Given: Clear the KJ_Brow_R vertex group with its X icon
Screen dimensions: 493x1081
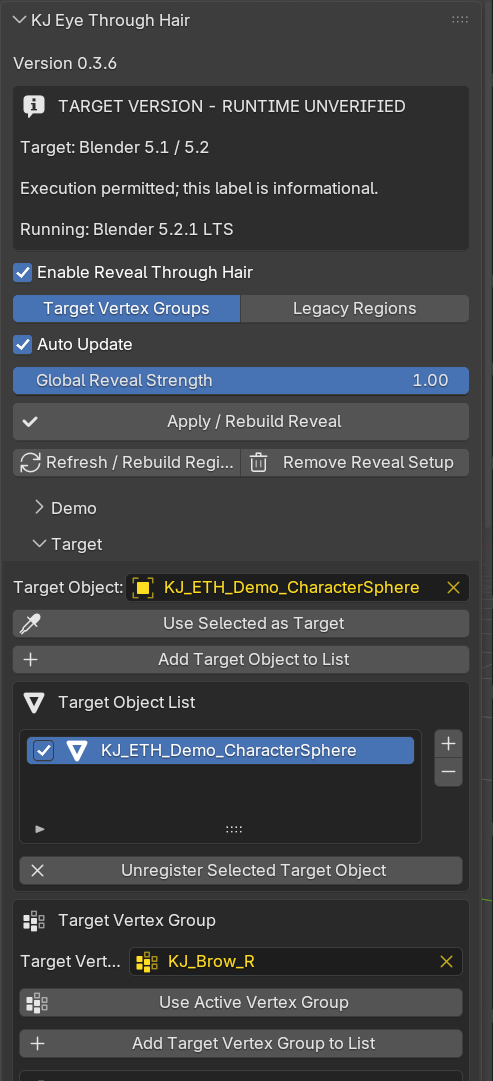Looking at the screenshot, I should pyautogui.click(x=446, y=961).
